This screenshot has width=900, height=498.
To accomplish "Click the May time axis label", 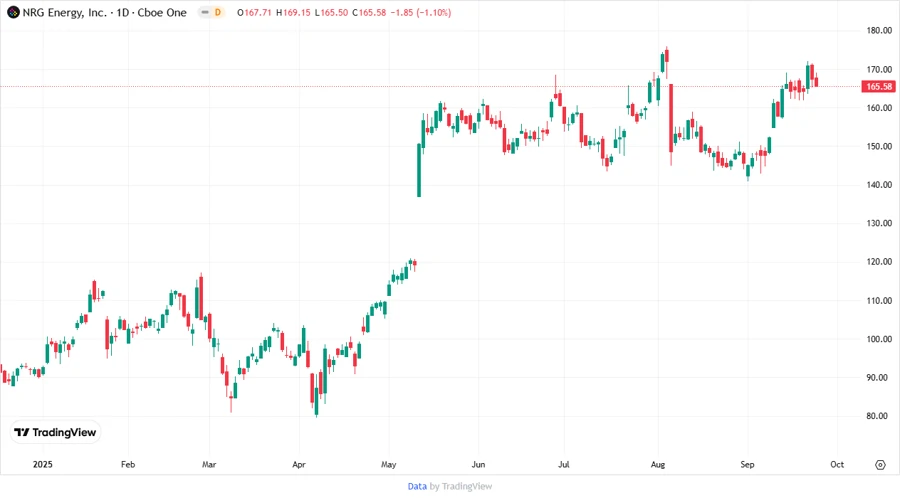I will pos(389,464).
